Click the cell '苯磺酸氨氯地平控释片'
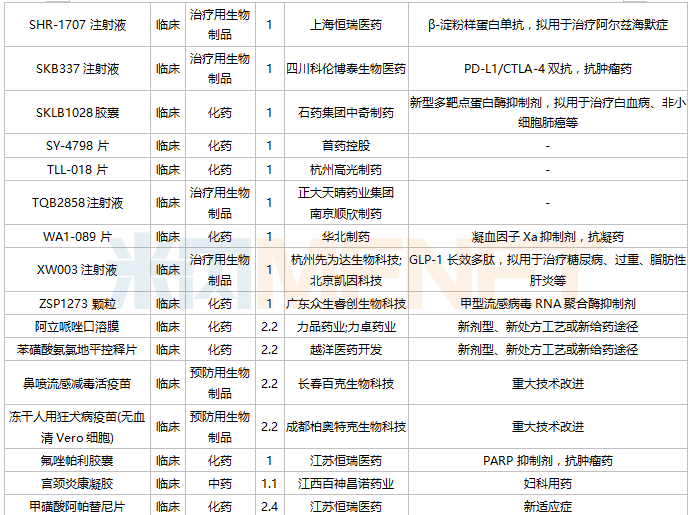 [x=78, y=349]
